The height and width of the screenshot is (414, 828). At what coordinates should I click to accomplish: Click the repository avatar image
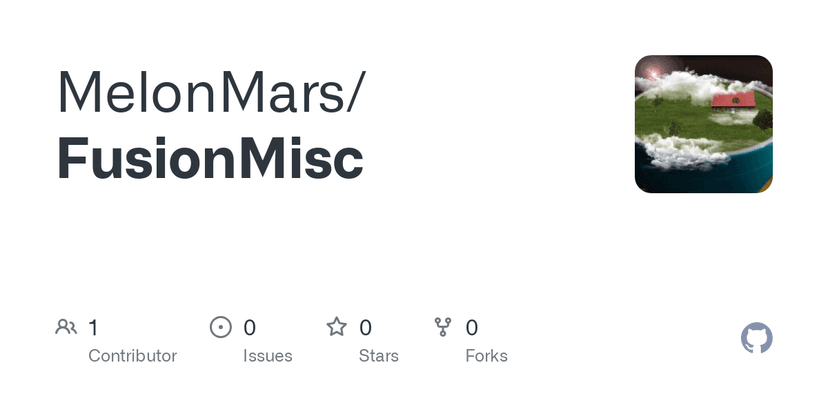pos(703,124)
